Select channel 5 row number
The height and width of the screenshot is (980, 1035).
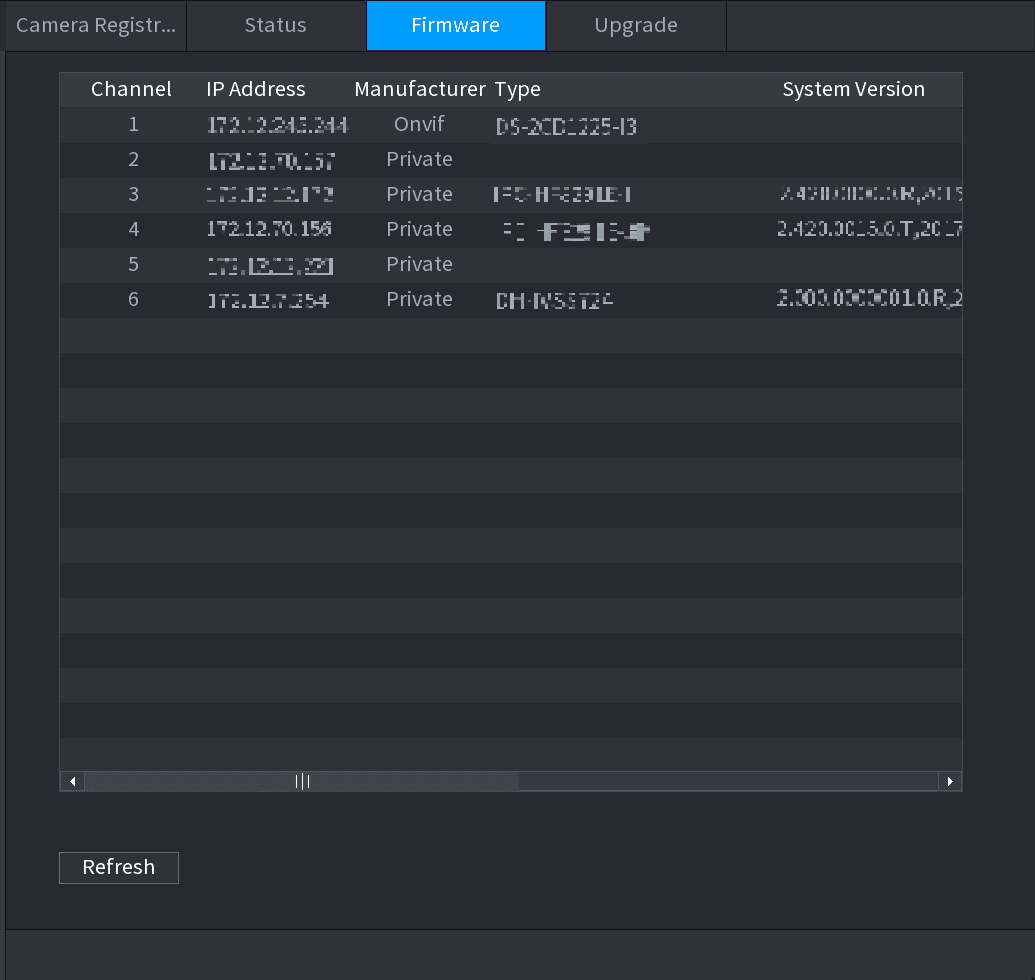pyautogui.click(x=133, y=265)
